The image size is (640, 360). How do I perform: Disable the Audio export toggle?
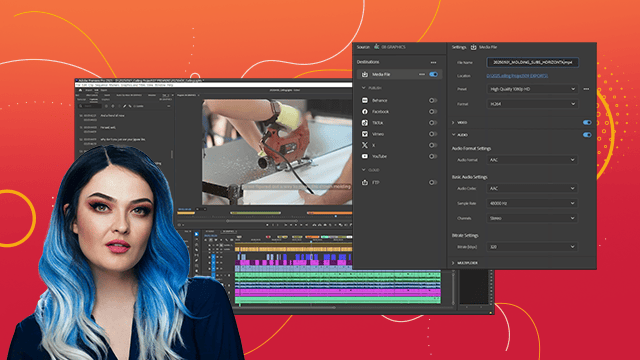pyautogui.click(x=587, y=135)
